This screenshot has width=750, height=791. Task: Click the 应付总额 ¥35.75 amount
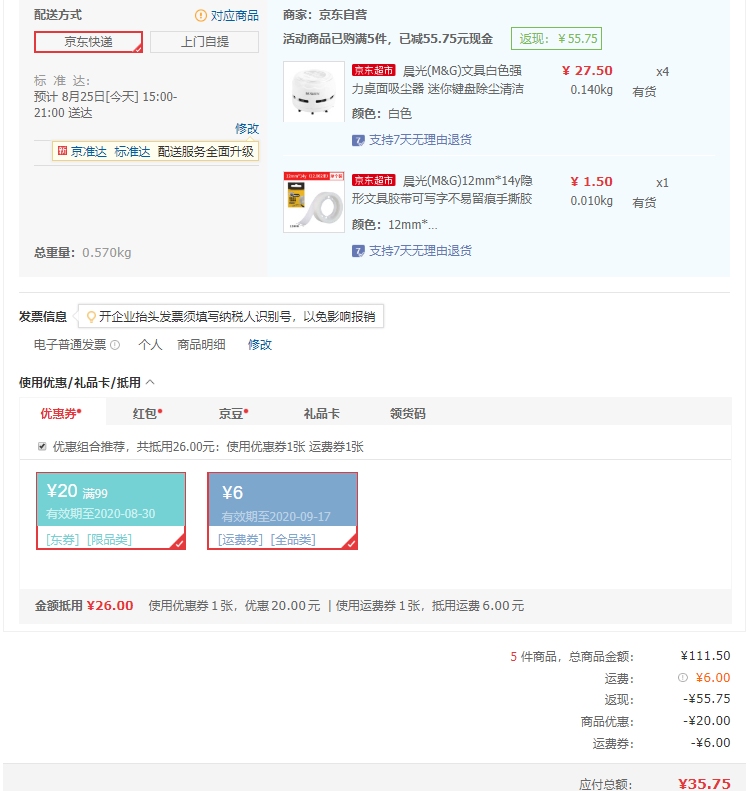pyautogui.click(x=704, y=783)
